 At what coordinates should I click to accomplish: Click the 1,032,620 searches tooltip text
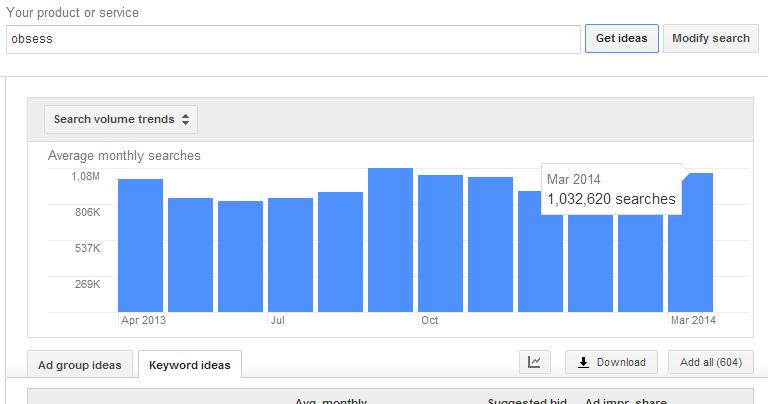coord(611,199)
